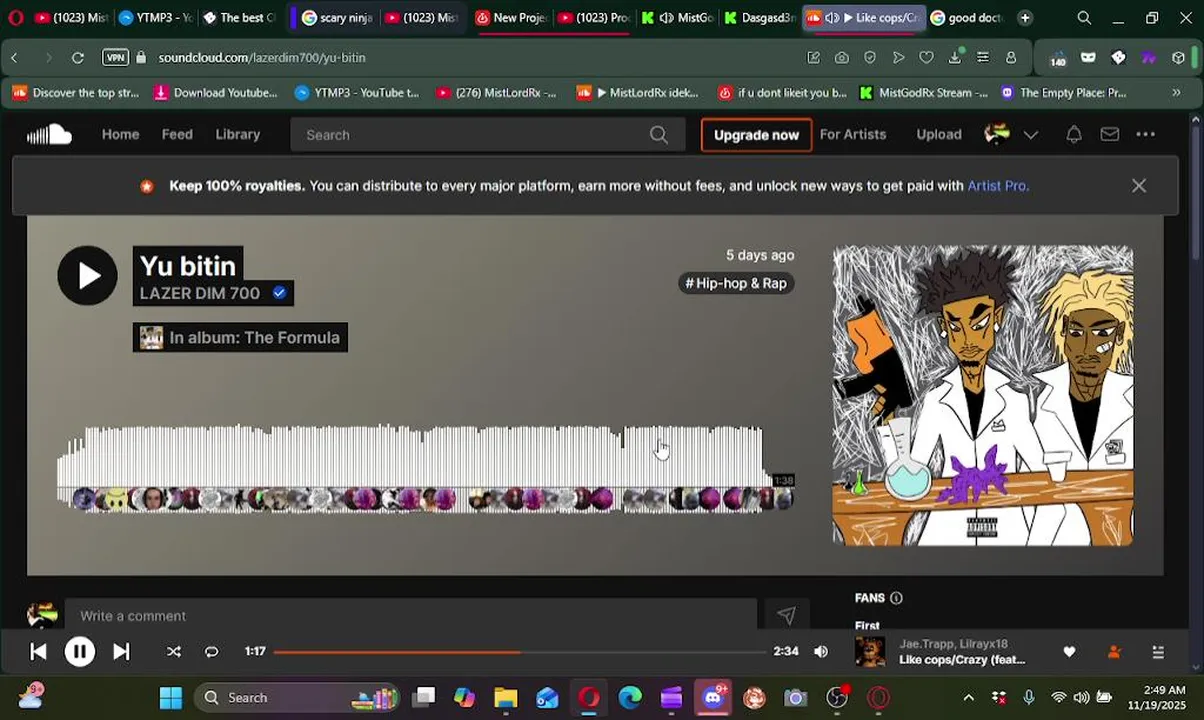Open the three-dots more menu in header
1204x720 pixels.
click(1146, 134)
